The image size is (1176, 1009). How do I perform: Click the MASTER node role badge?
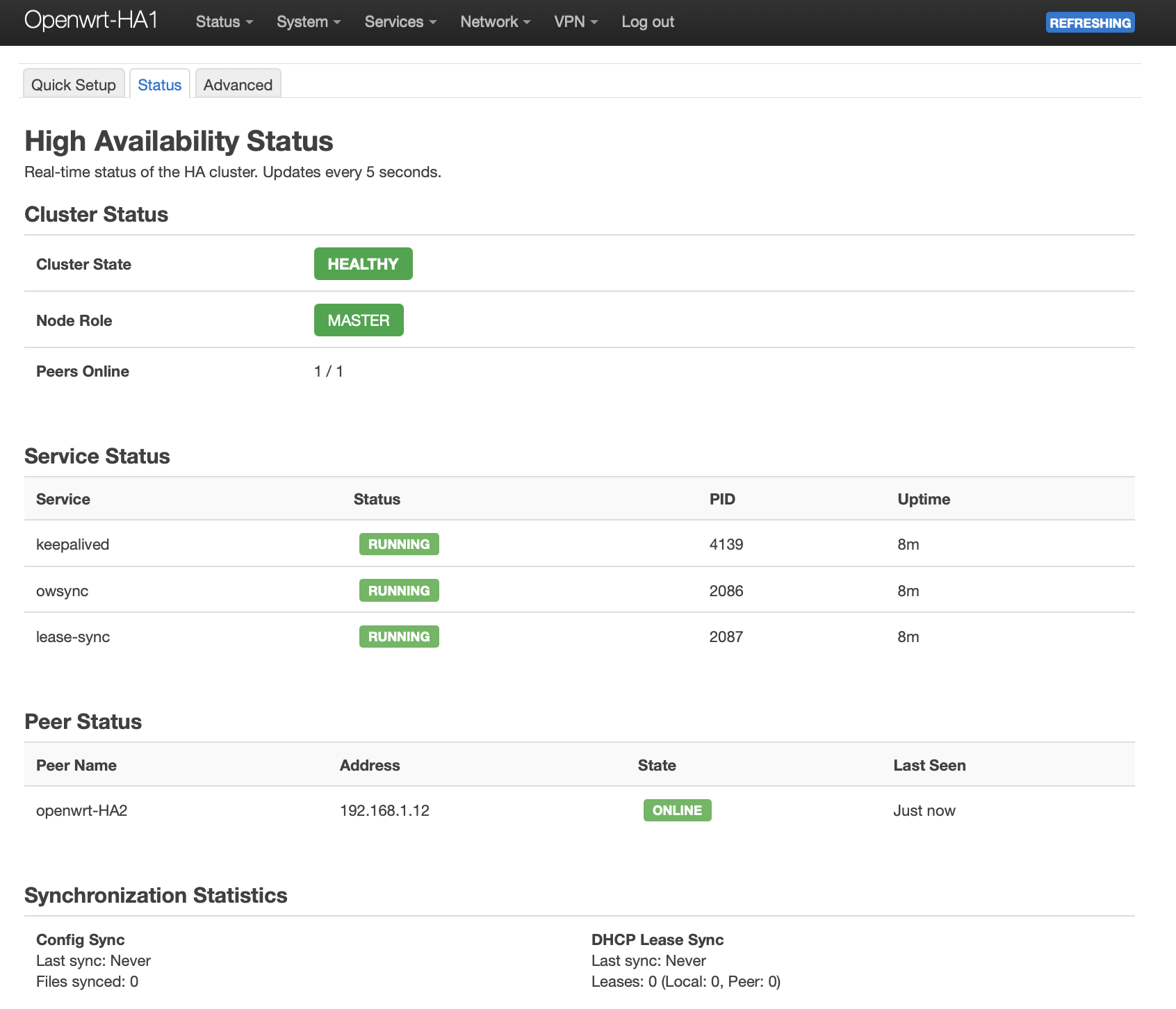pos(359,320)
